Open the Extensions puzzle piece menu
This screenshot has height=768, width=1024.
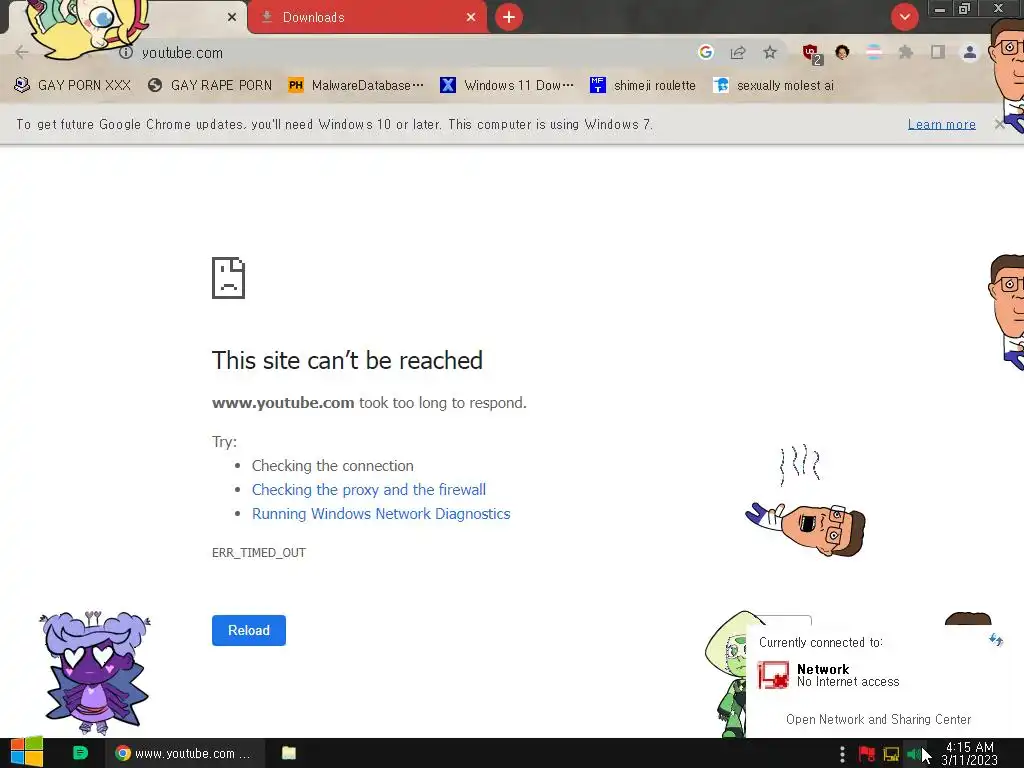tap(906, 52)
